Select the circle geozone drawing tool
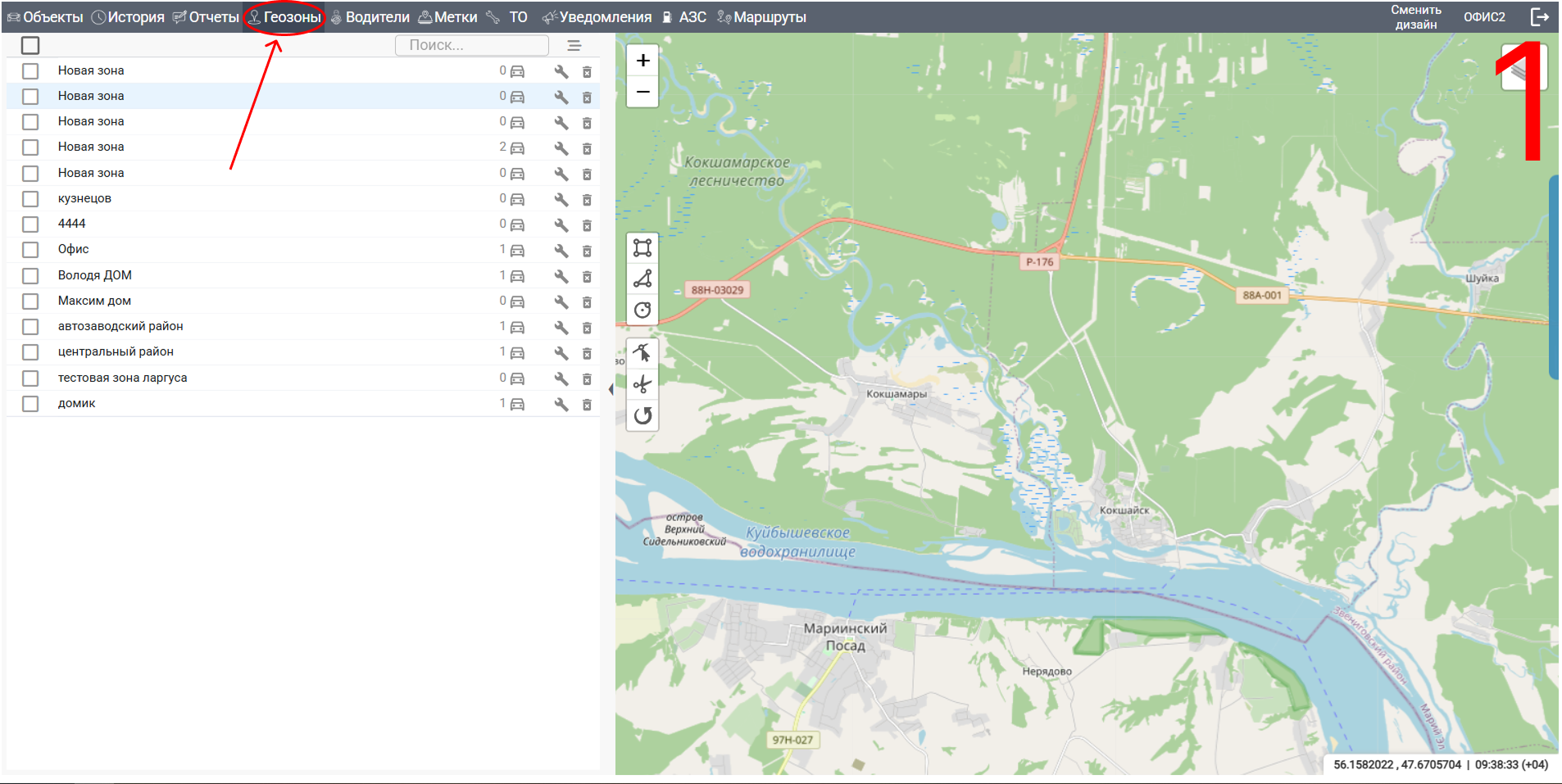 (x=643, y=310)
